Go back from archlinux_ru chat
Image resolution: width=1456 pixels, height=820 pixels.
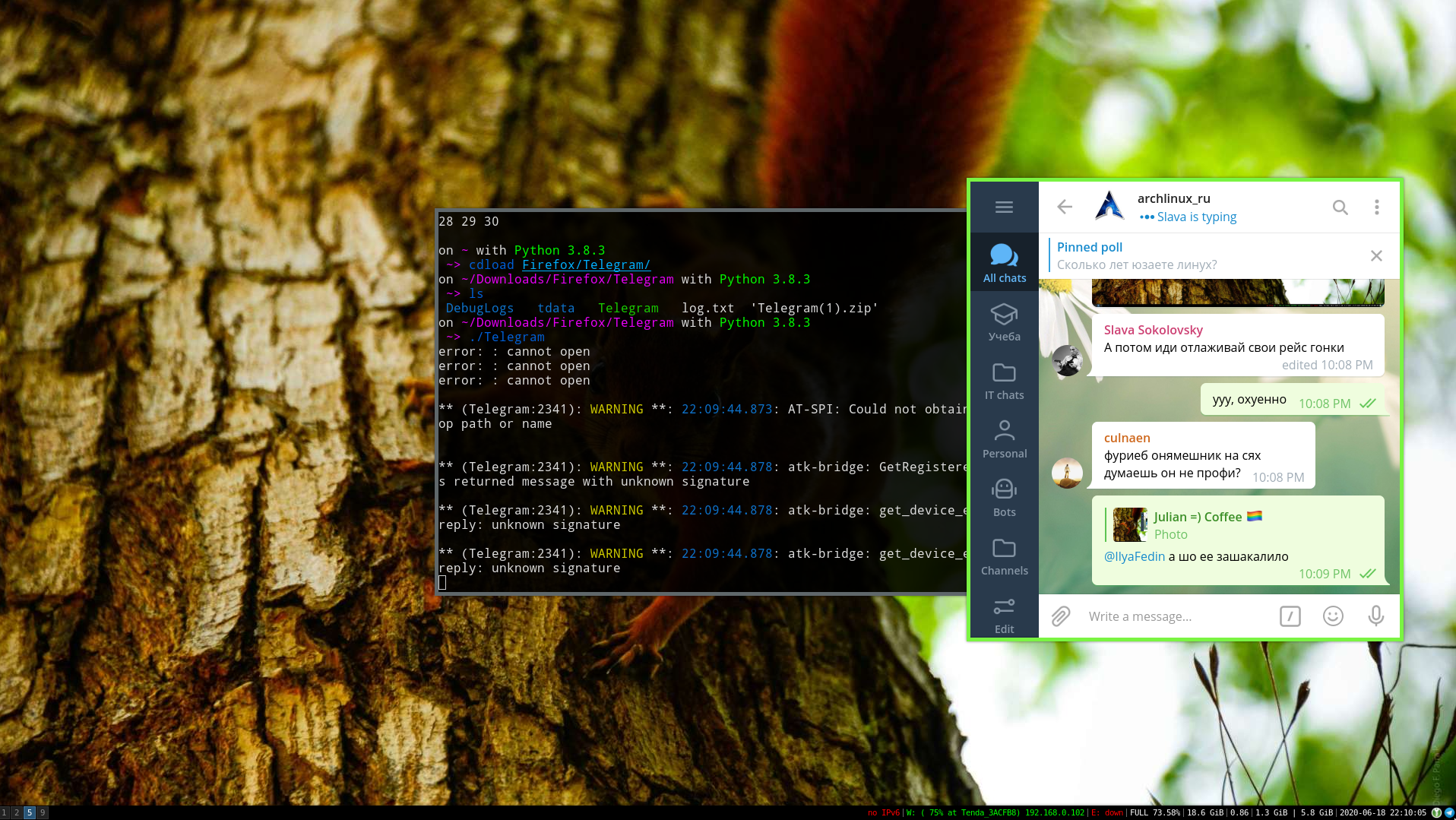coord(1065,207)
